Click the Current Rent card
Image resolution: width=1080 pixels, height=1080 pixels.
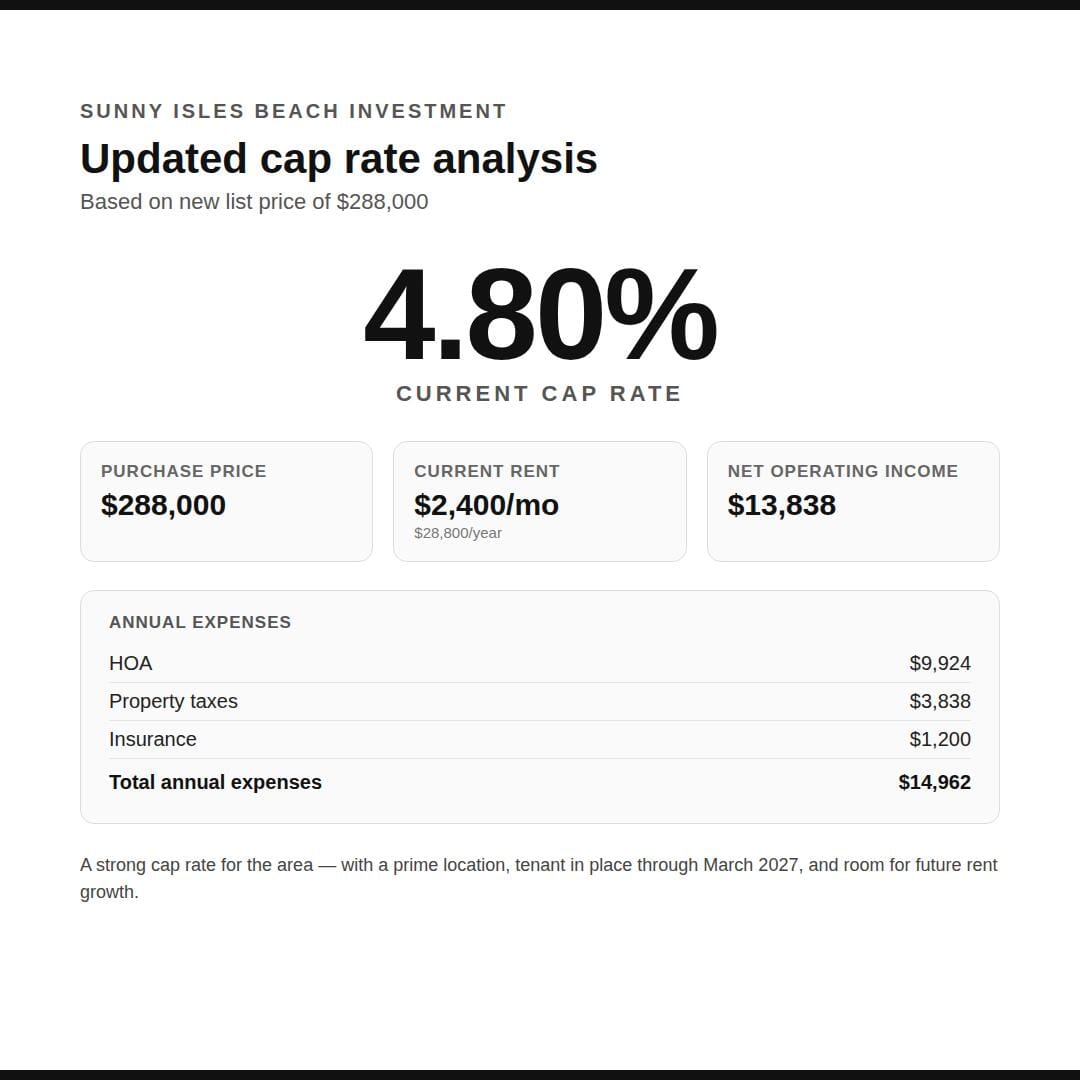pos(540,501)
